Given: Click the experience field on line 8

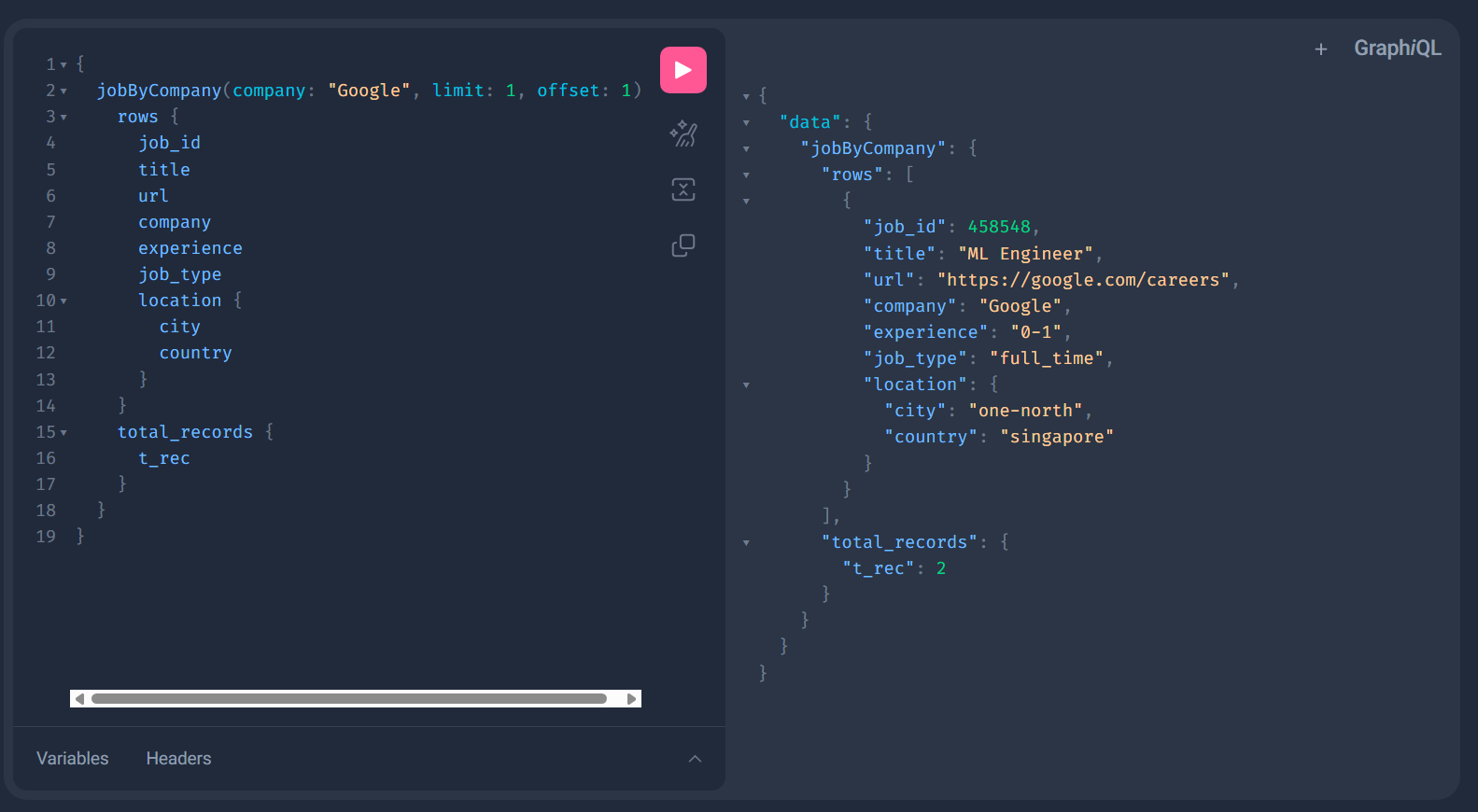Looking at the screenshot, I should pyautogui.click(x=190, y=248).
